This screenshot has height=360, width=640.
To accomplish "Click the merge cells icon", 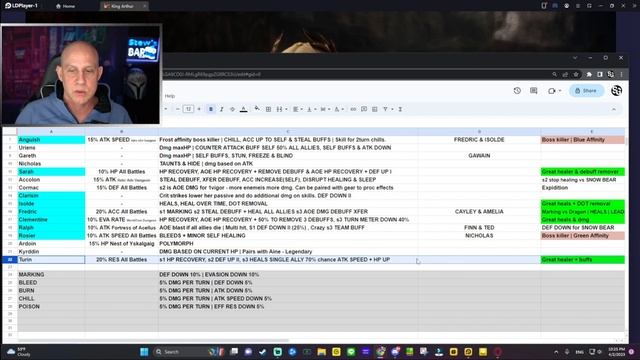I will click(279, 109).
